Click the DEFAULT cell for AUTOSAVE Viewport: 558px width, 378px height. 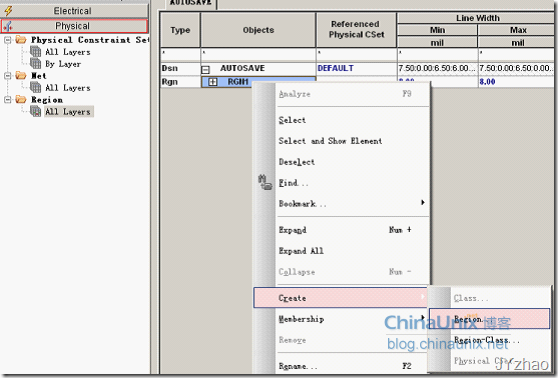click(357, 68)
